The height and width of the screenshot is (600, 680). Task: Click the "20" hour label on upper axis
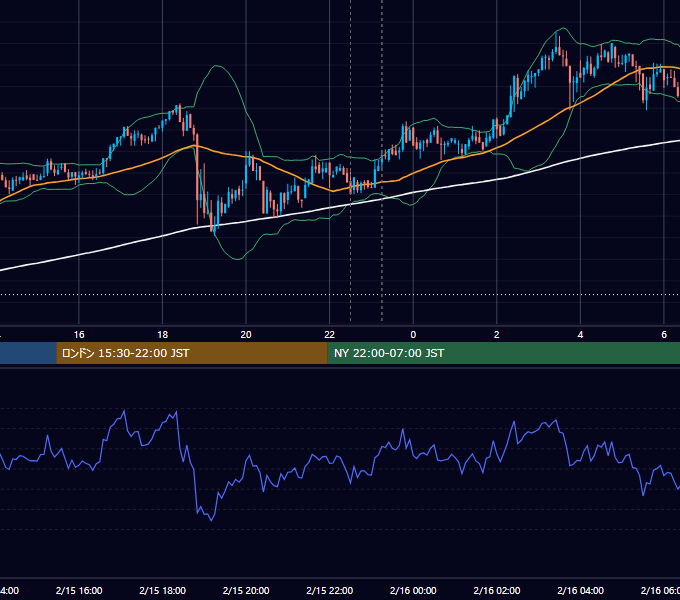pyautogui.click(x=246, y=335)
